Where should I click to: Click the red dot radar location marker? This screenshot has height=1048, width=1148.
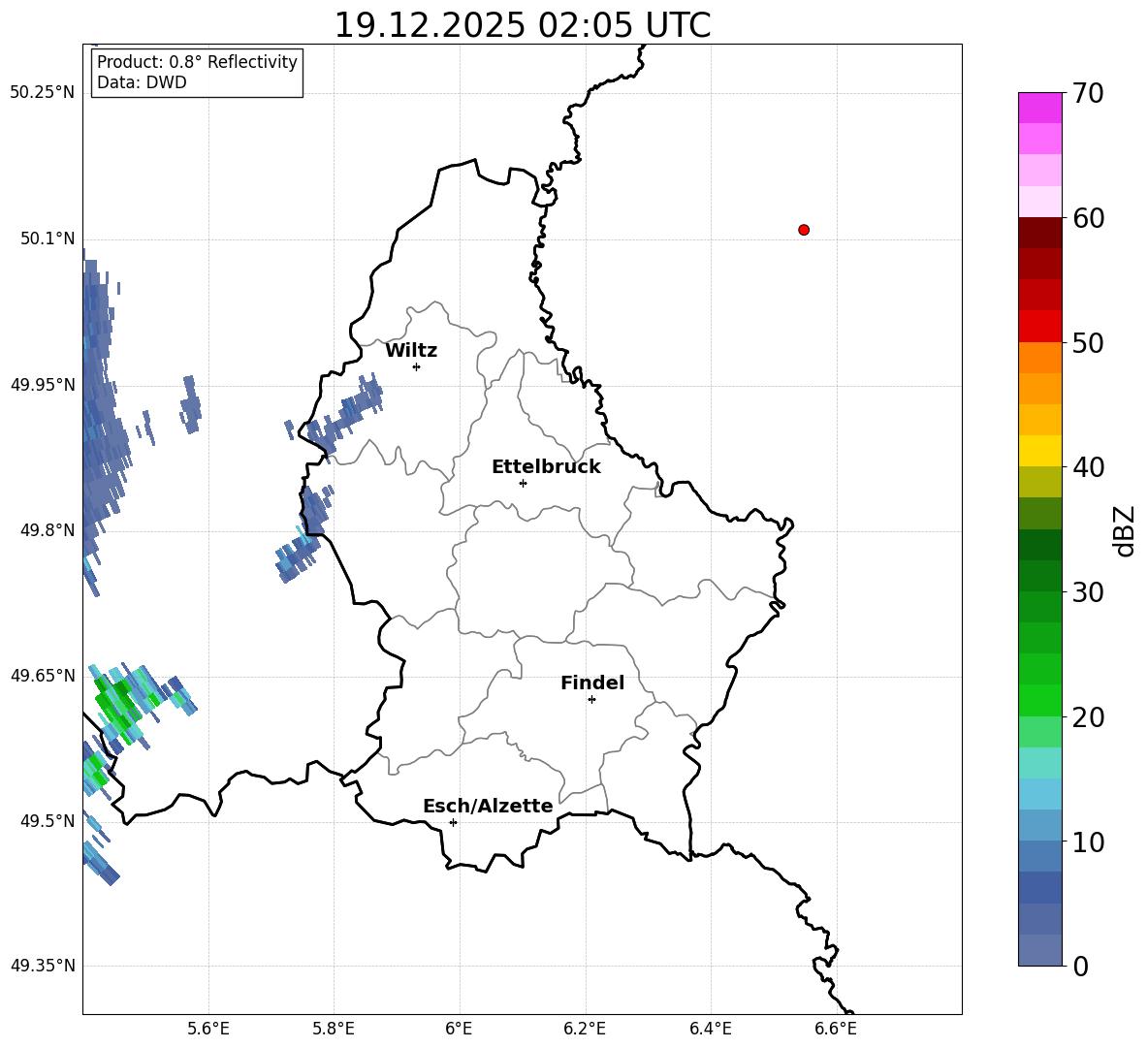(804, 230)
